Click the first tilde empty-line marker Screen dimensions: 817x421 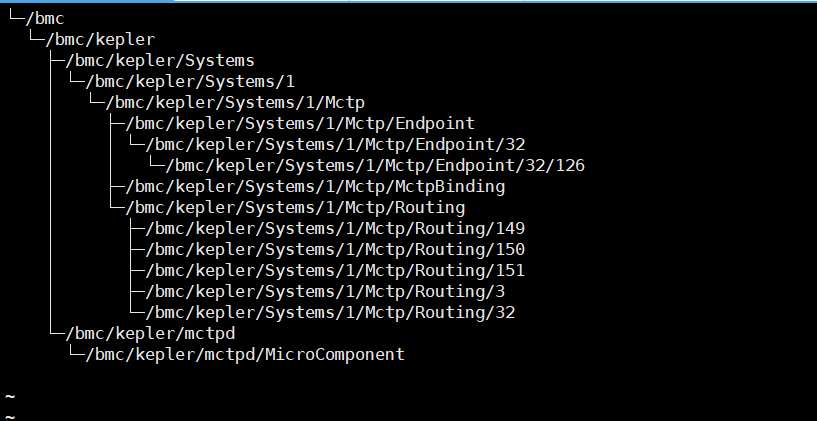9,397
